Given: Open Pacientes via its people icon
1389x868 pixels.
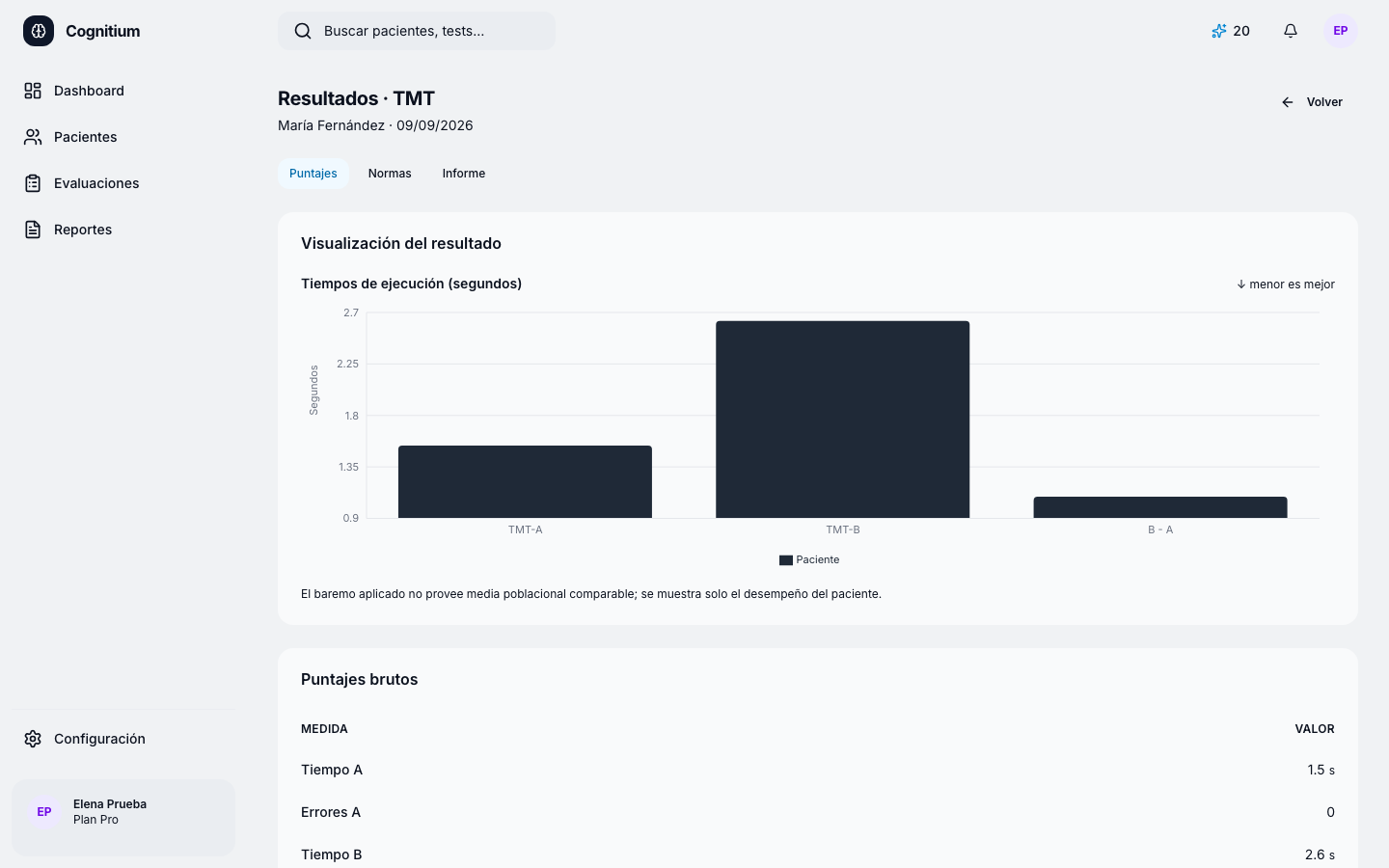Looking at the screenshot, I should click(x=33, y=137).
